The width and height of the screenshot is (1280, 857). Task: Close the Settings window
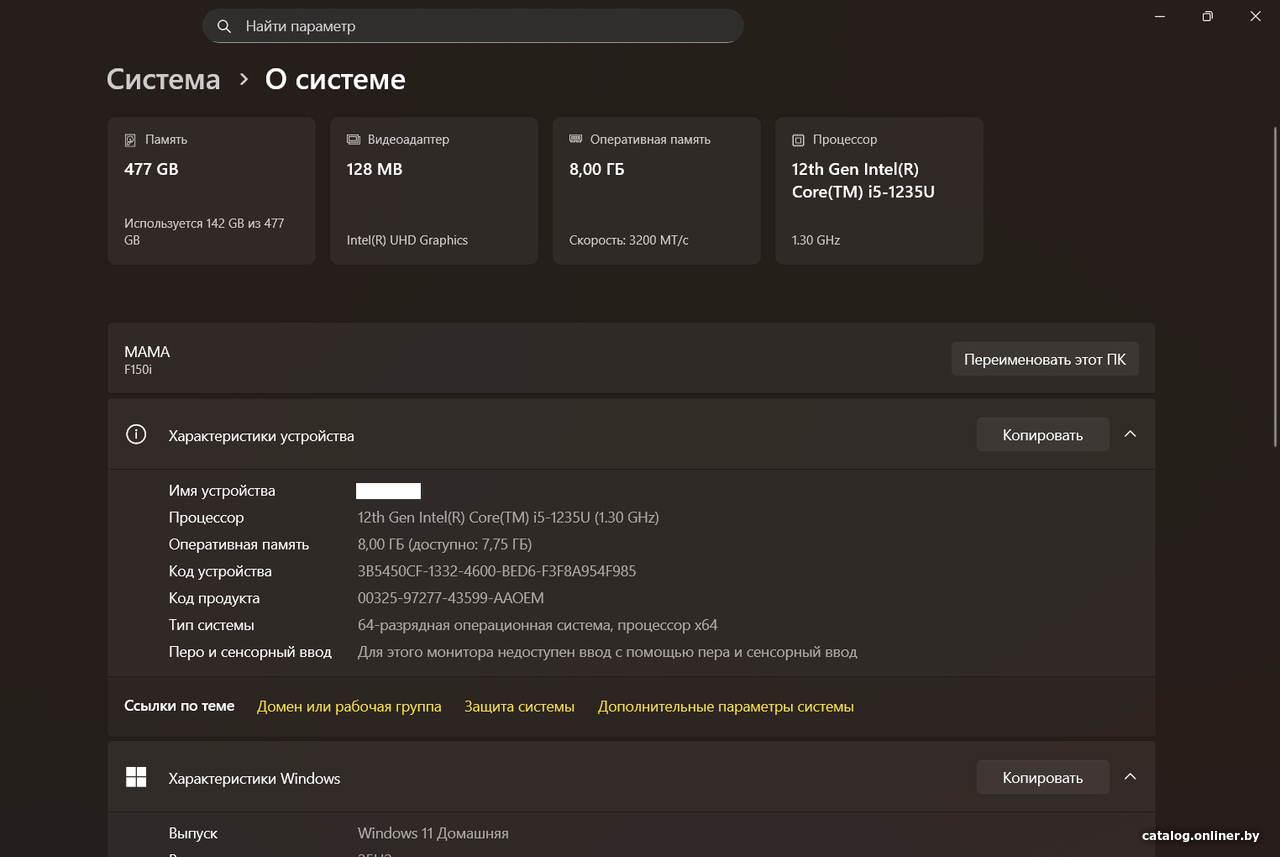(1256, 16)
